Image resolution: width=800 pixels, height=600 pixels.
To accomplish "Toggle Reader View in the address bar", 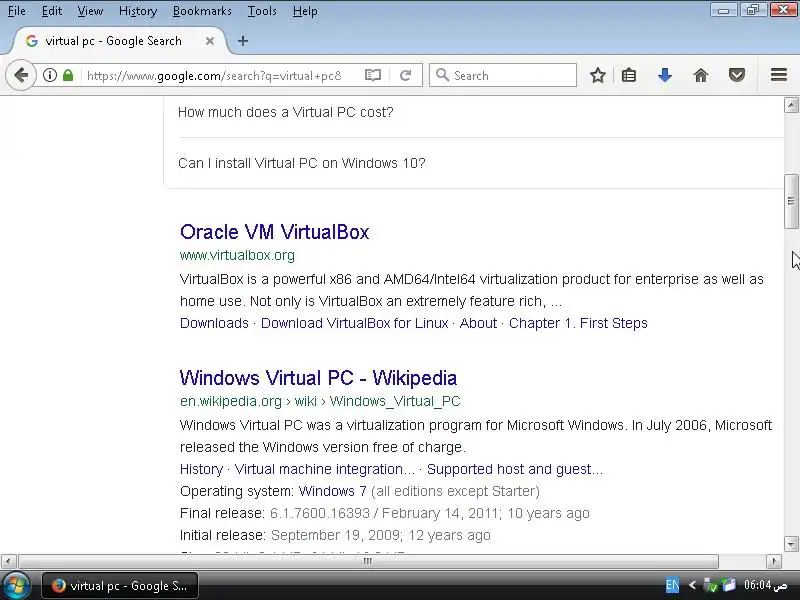I will coord(373,76).
